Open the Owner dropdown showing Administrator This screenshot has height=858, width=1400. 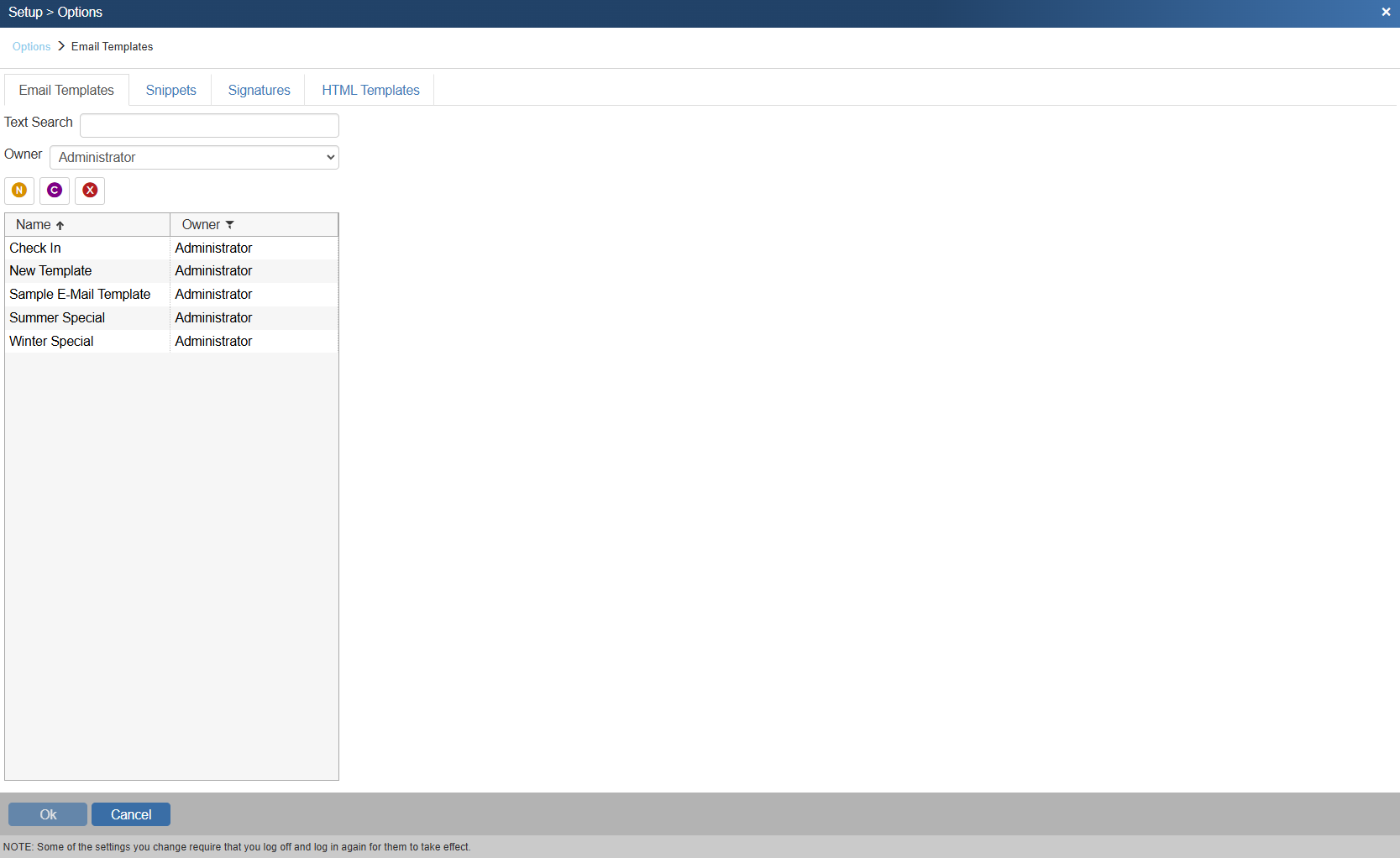click(x=194, y=158)
